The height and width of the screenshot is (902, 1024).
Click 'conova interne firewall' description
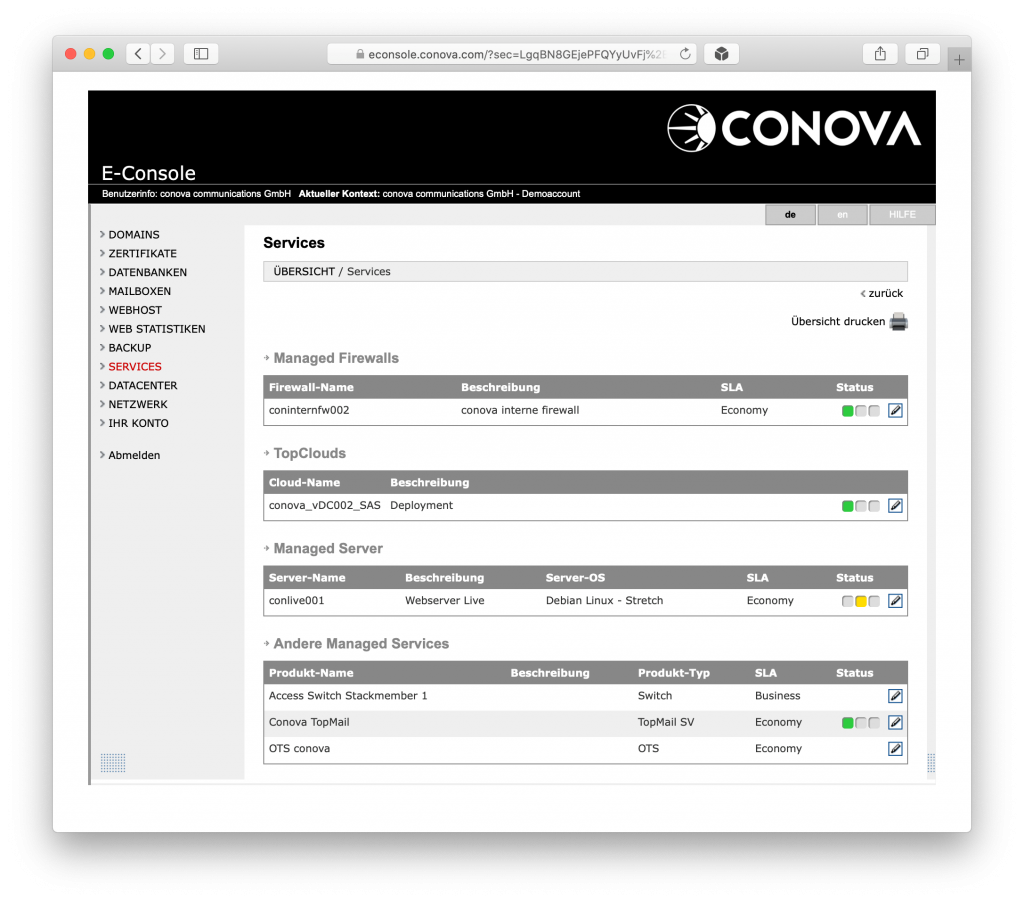(x=520, y=410)
